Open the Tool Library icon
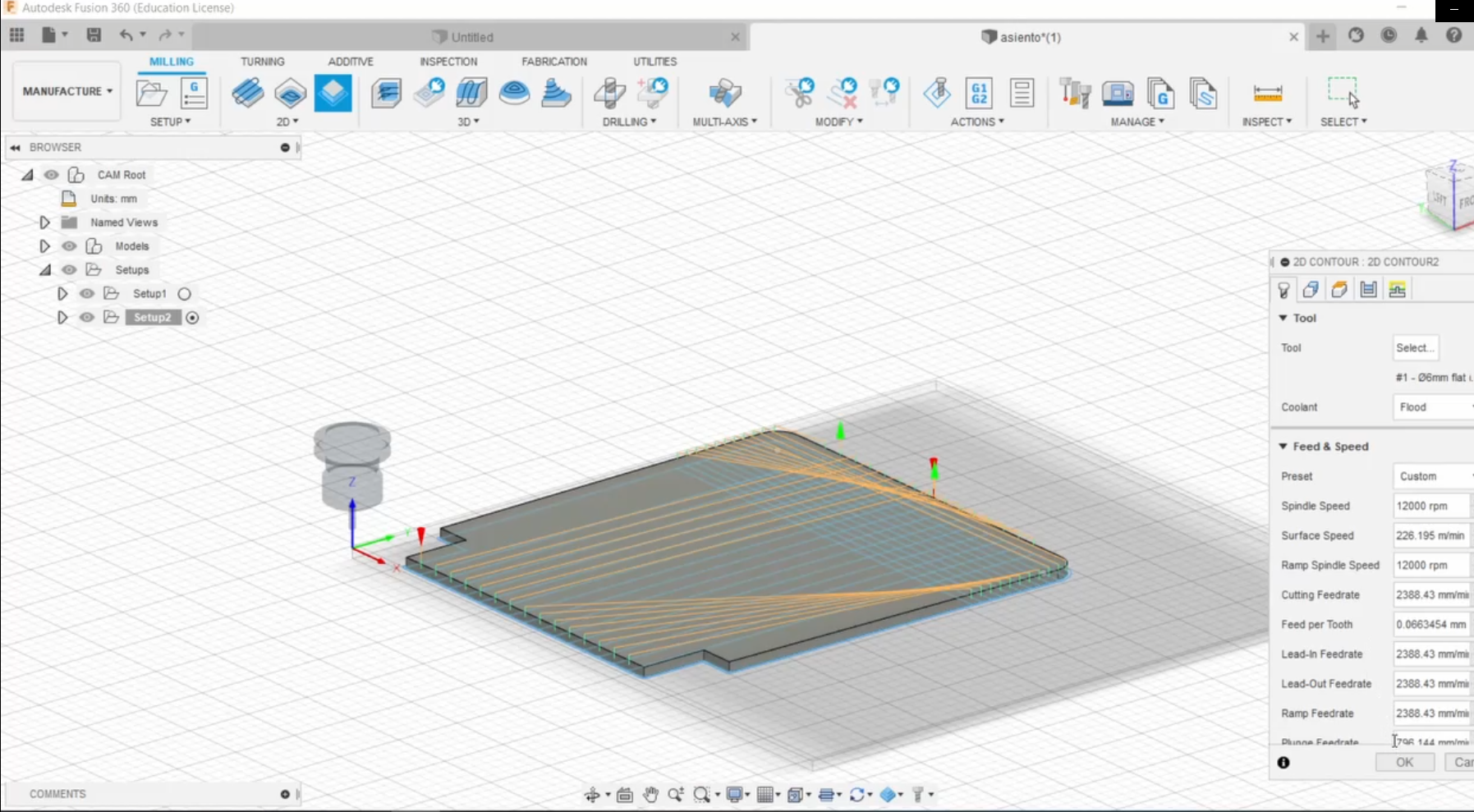 [1074, 93]
